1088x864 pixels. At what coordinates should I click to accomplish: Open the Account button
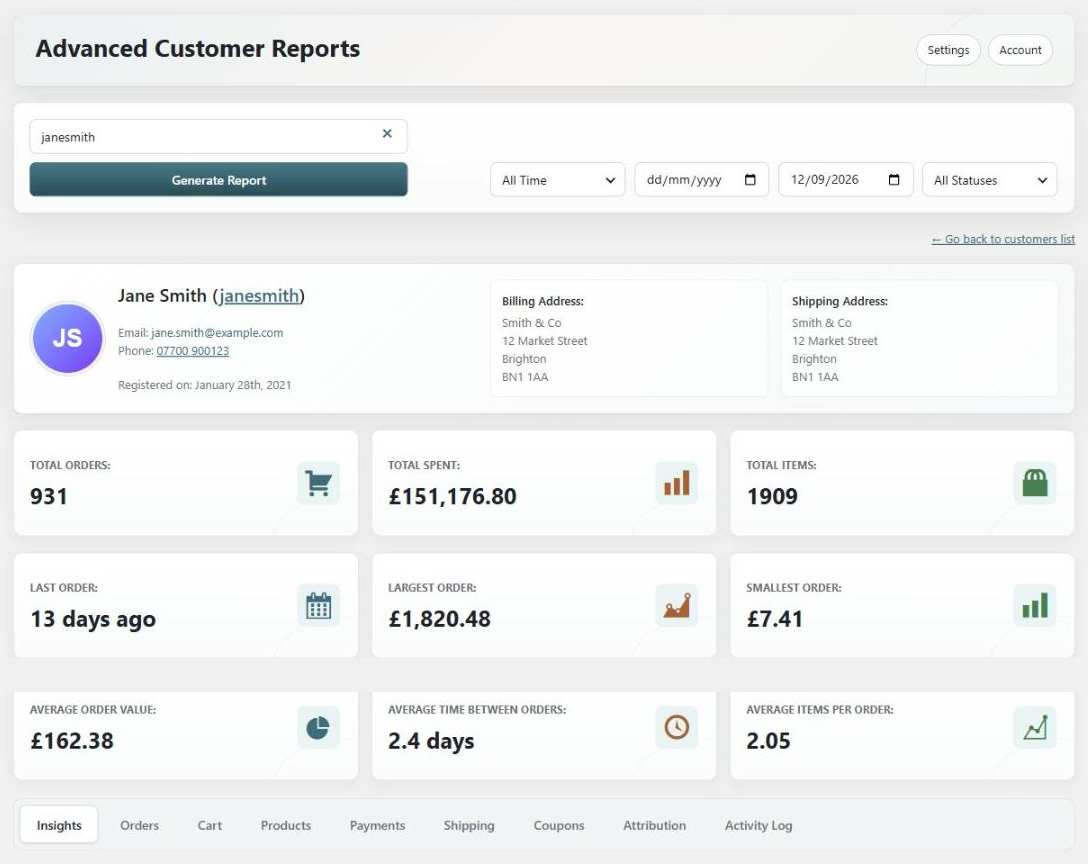click(1020, 50)
